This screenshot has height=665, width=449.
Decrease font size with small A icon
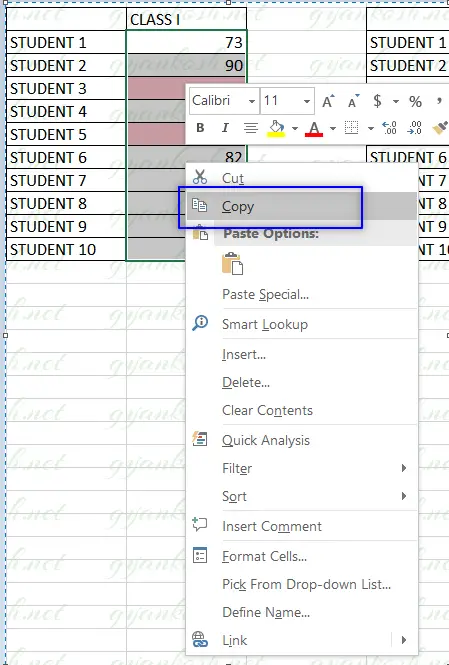(353, 101)
